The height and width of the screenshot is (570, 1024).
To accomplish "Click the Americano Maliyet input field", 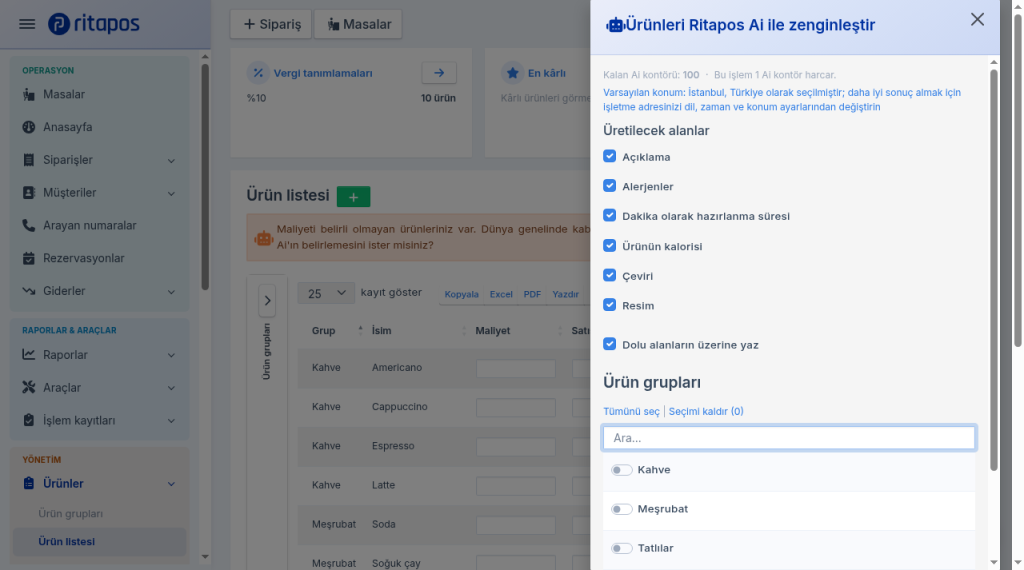I will pyautogui.click(x=516, y=368).
